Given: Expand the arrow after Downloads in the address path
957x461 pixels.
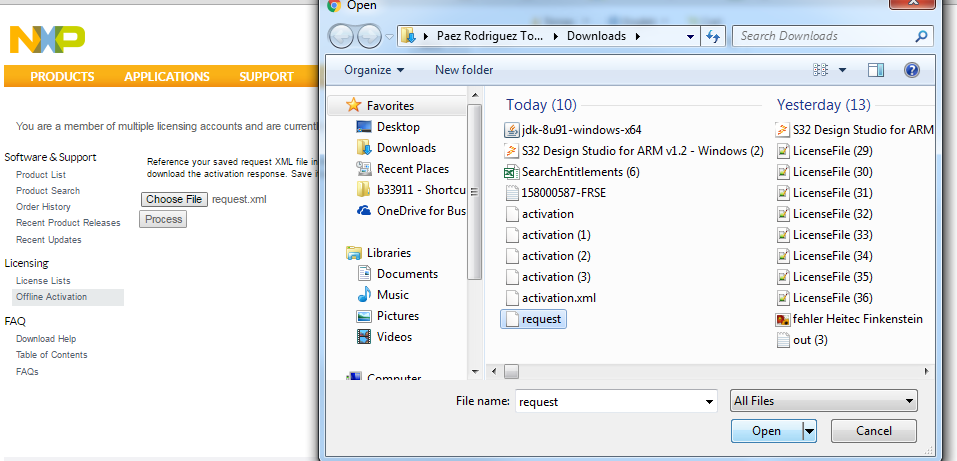Looking at the screenshot, I should pos(638,36).
